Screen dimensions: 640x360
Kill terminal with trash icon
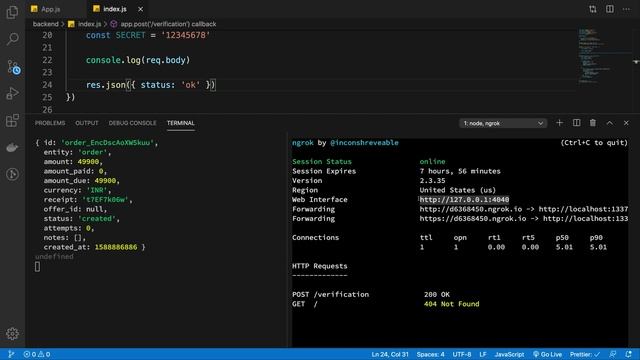(x=593, y=123)
